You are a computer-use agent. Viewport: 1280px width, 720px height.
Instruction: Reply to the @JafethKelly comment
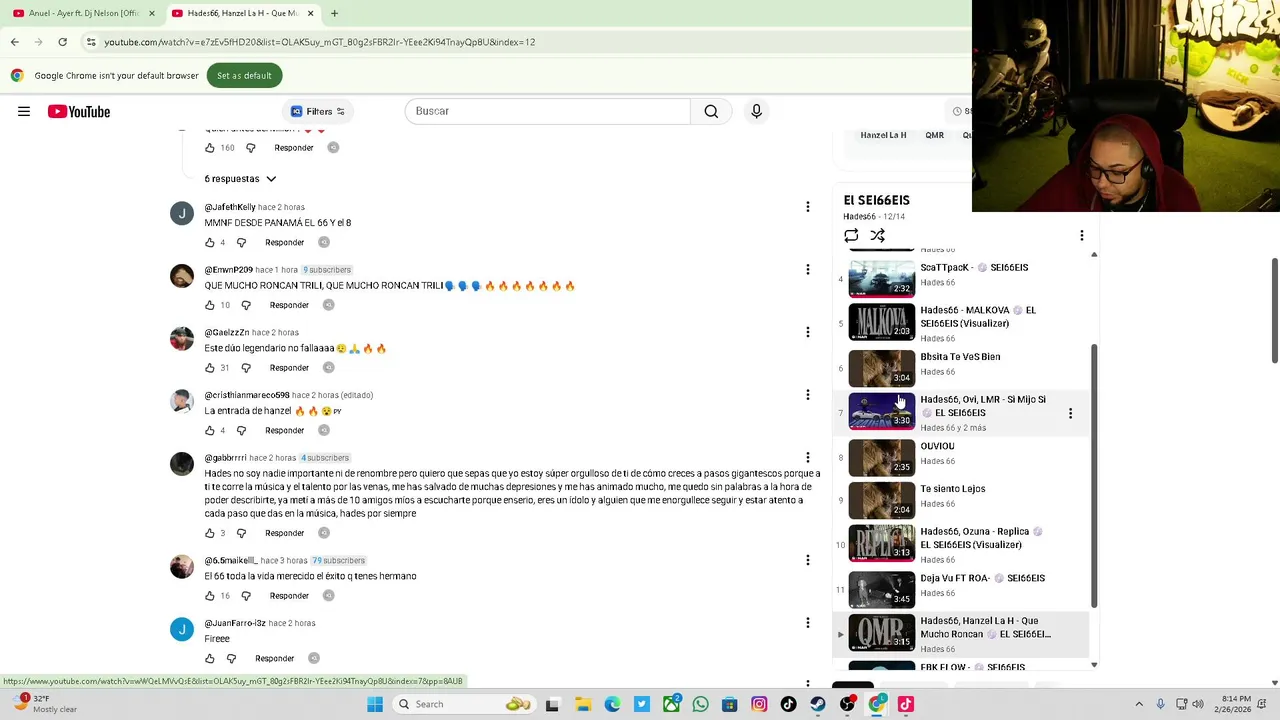click(284, 242)
